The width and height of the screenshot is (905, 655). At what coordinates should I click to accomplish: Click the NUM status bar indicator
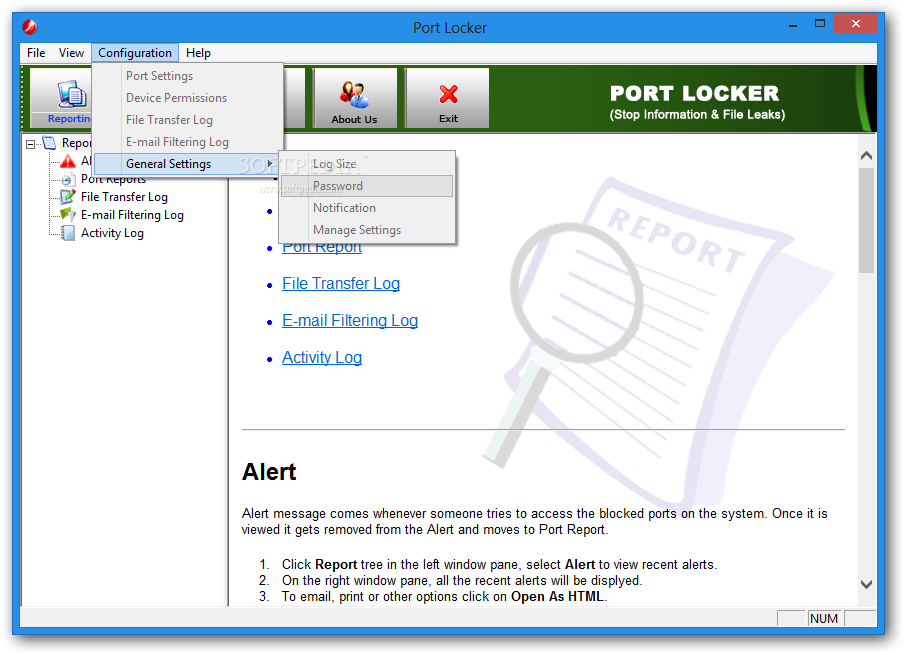coord(824,619)
